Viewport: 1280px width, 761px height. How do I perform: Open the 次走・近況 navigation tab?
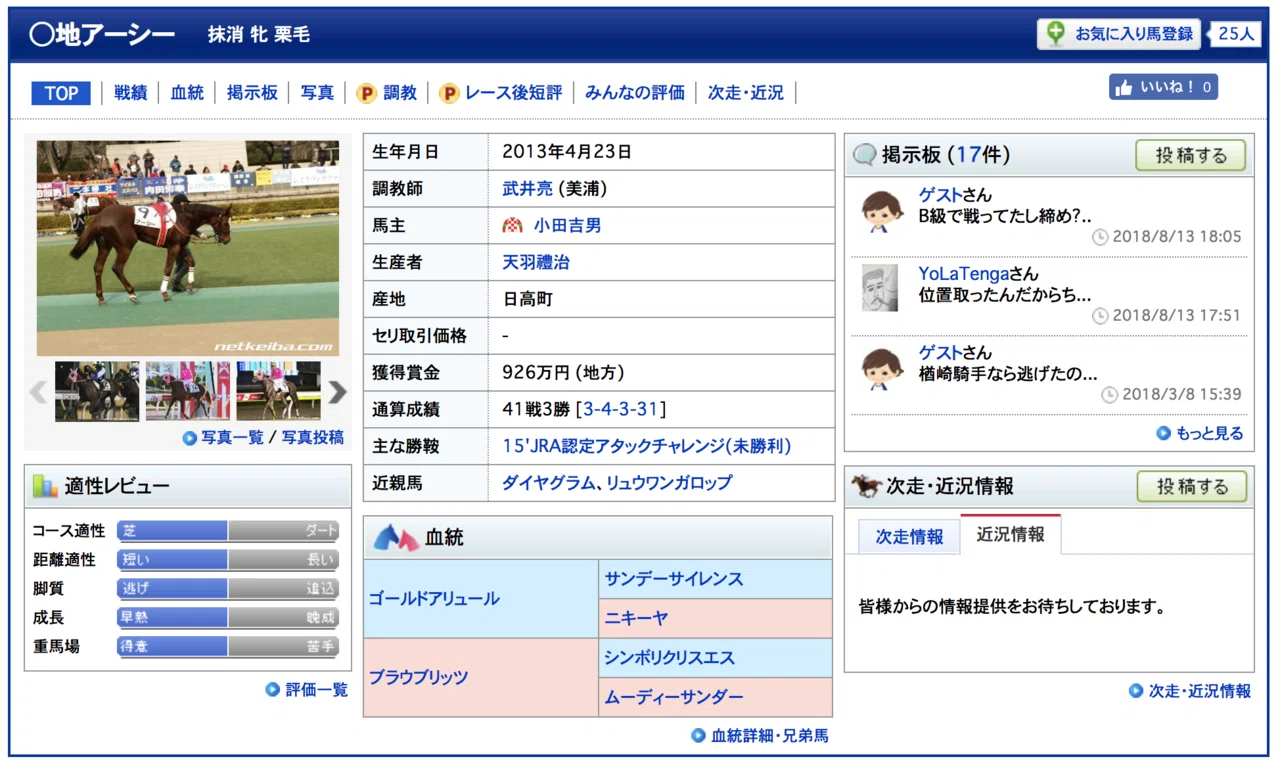746,93
